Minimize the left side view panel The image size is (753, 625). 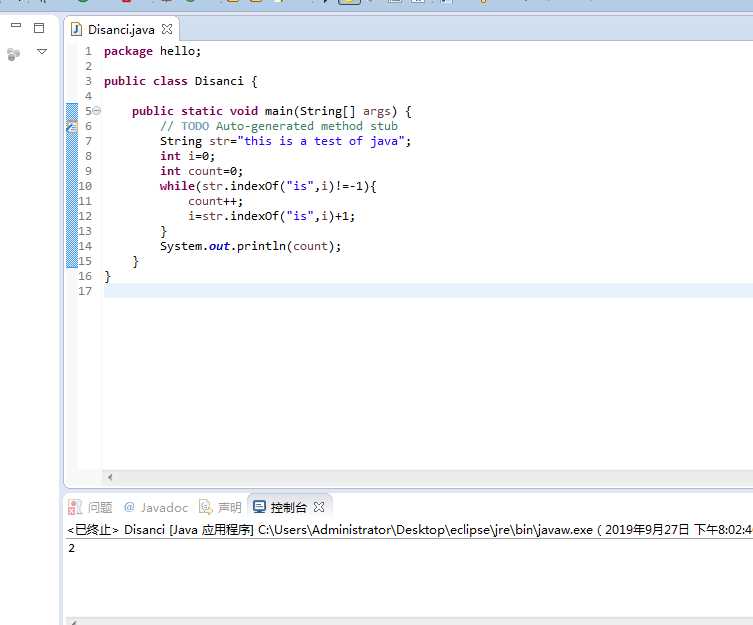[x=16, y=25]
